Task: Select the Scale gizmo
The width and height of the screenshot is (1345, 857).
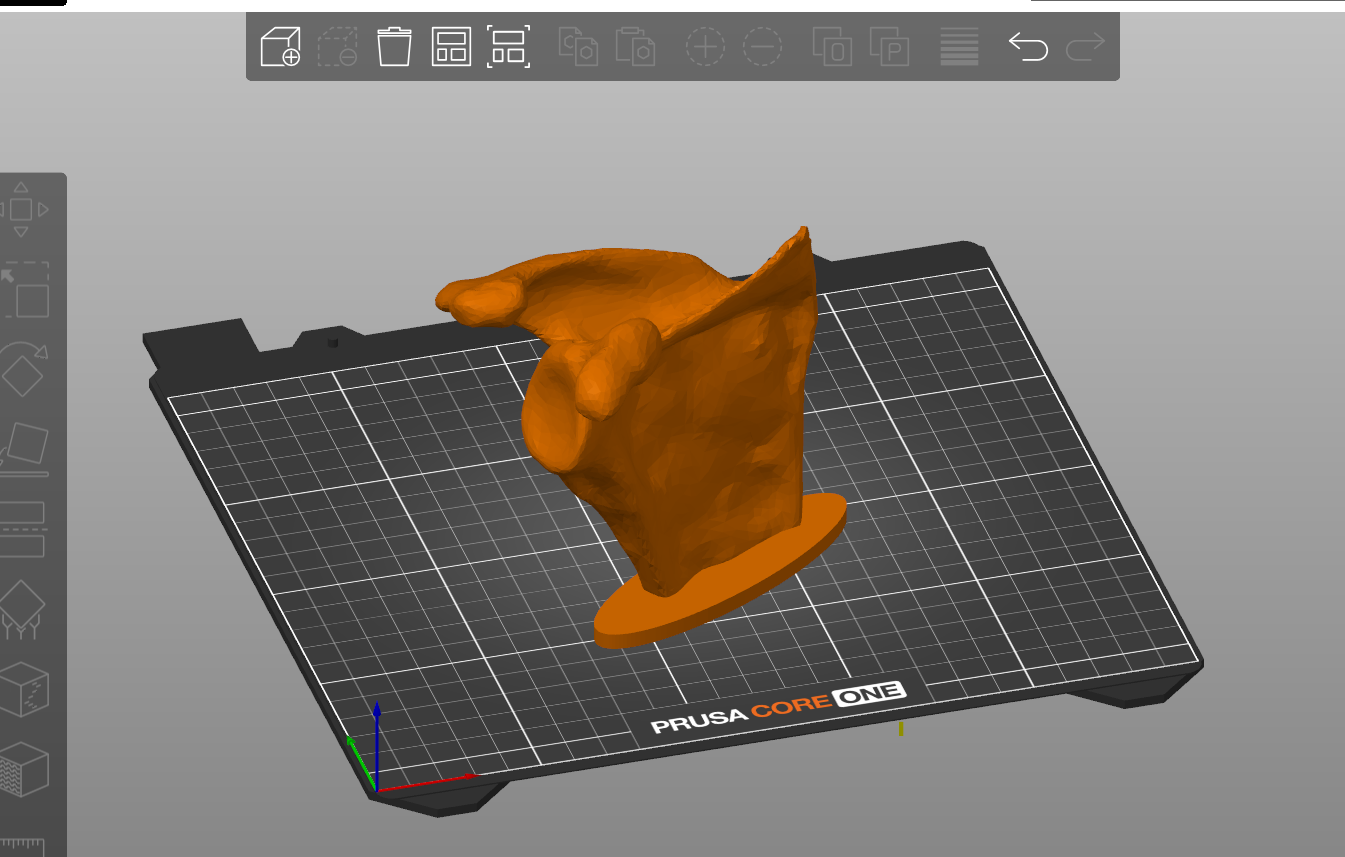Action: click(x=24, y=289)
